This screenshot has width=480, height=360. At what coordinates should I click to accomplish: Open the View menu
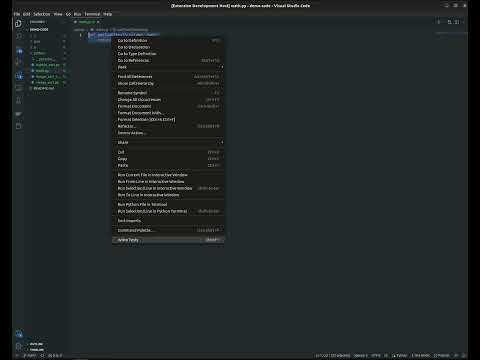coord(58,14)
